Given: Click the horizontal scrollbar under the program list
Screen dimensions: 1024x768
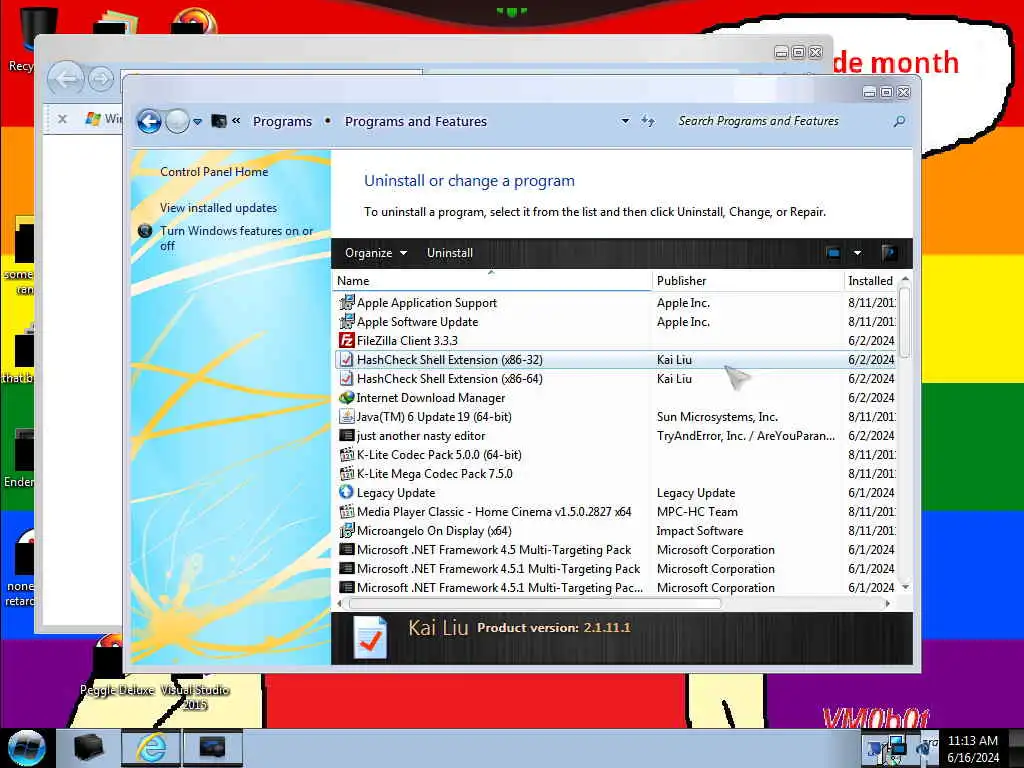Looking at the screenshot, I should [535, 603].
